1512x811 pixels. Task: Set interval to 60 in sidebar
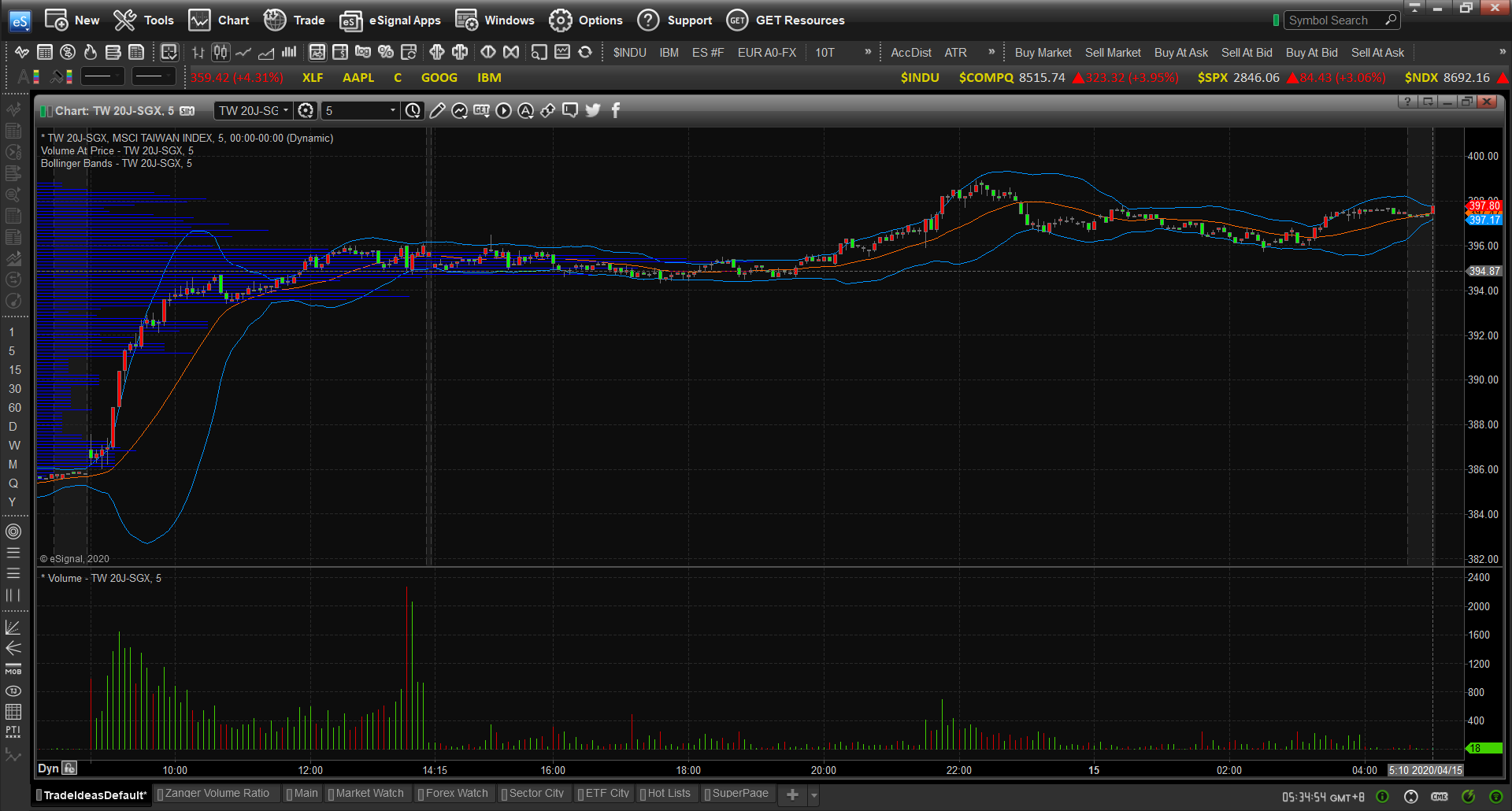click(15, 408)
